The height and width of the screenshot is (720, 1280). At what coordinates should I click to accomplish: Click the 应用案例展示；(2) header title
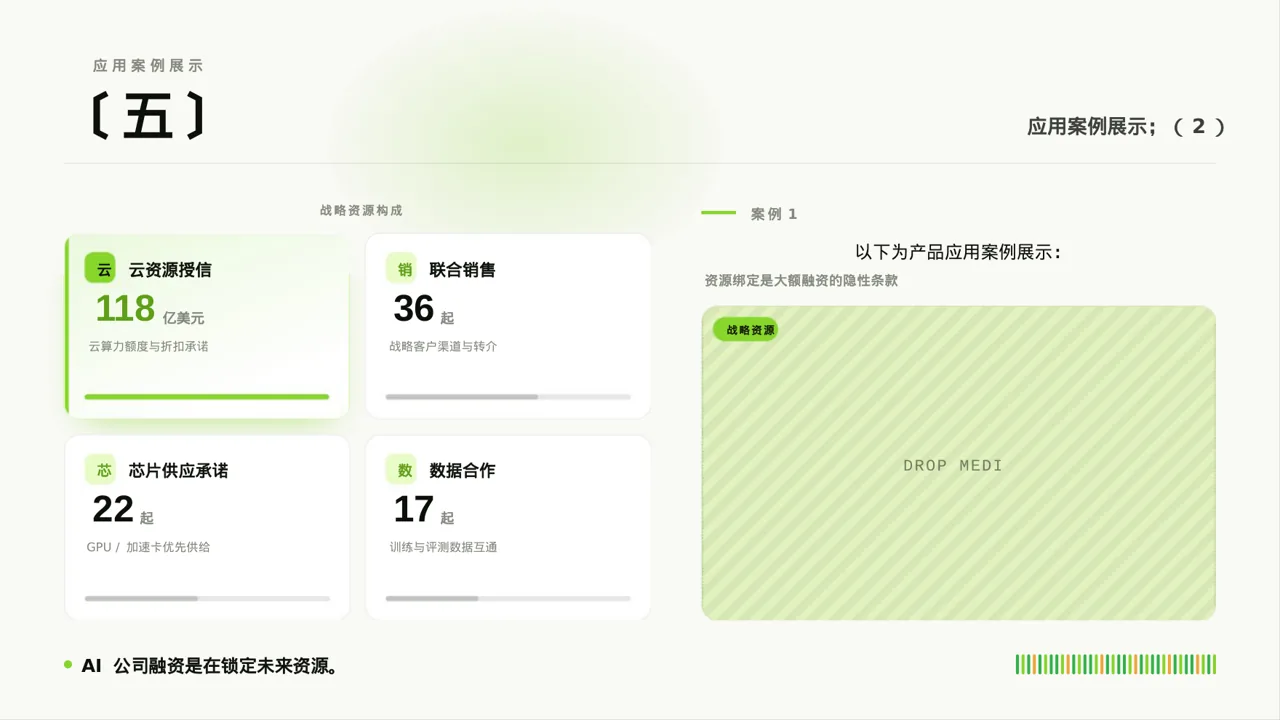click(x=1126, y=127)
